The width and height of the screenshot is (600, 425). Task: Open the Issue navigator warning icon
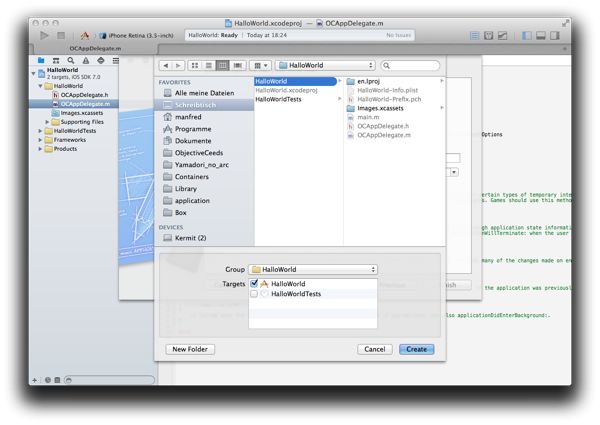coord(86,60)
